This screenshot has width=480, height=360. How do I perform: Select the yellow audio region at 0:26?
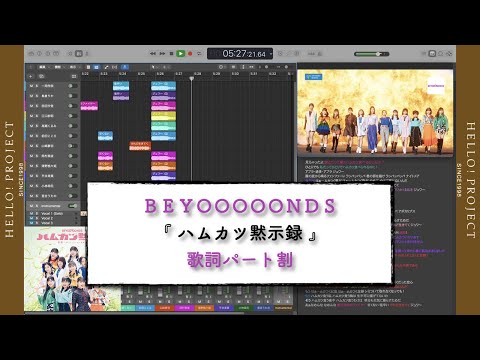click(163, 116)
